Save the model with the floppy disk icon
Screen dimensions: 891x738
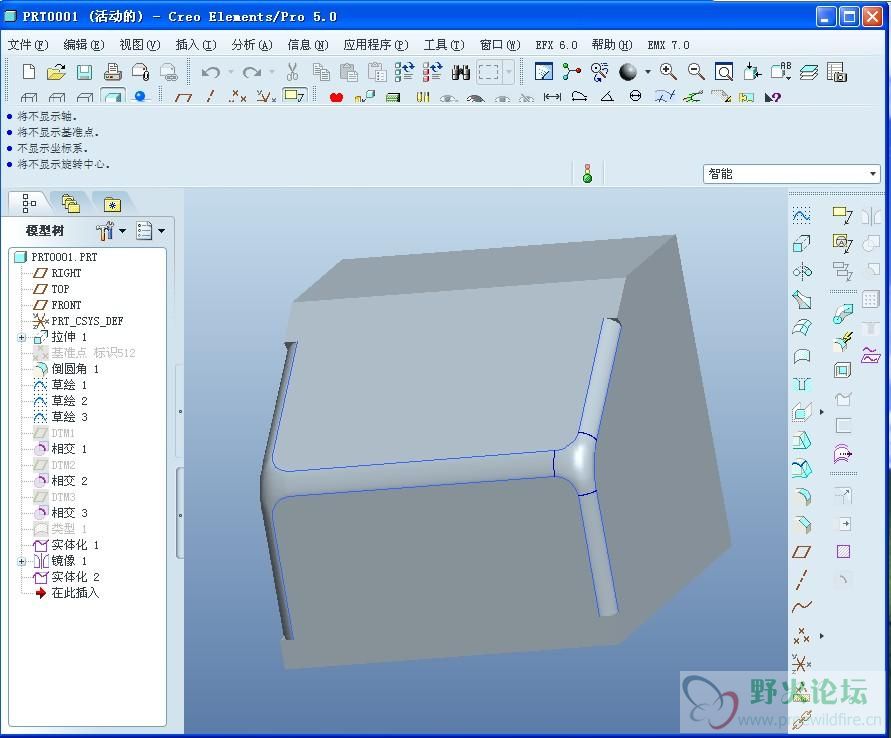coord(84,72)
